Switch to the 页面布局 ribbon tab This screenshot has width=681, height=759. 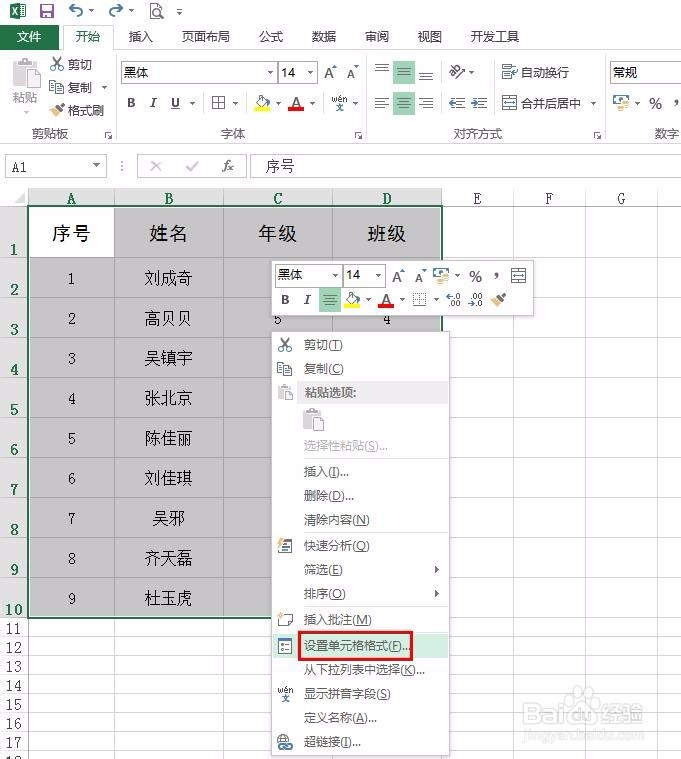205,37
